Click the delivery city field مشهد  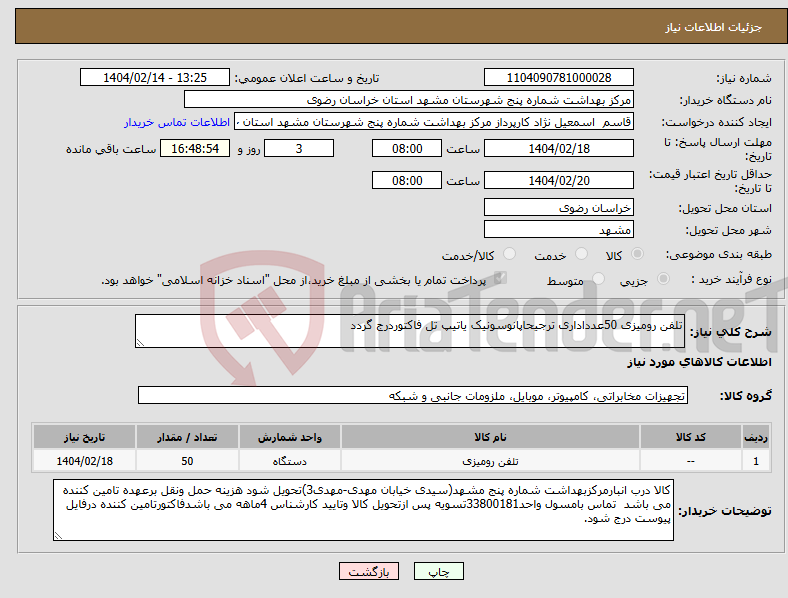(558, 229)
